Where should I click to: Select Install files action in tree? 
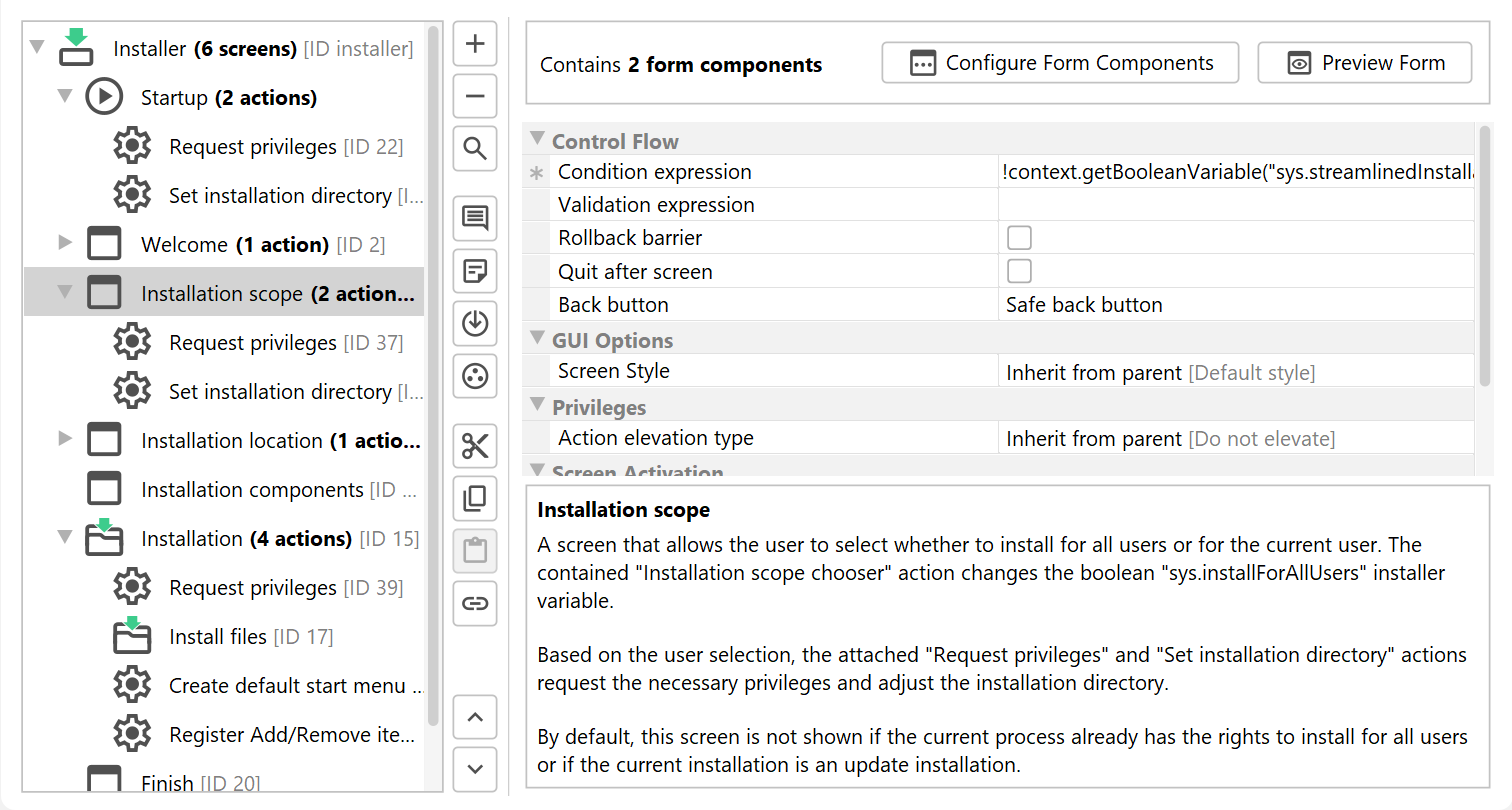point(217,637)
